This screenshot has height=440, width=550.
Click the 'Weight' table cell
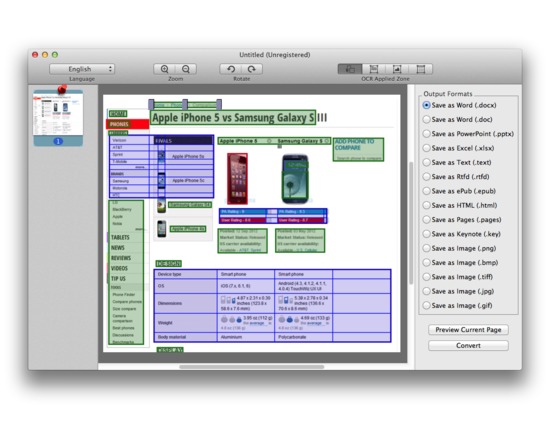point(186,323)
